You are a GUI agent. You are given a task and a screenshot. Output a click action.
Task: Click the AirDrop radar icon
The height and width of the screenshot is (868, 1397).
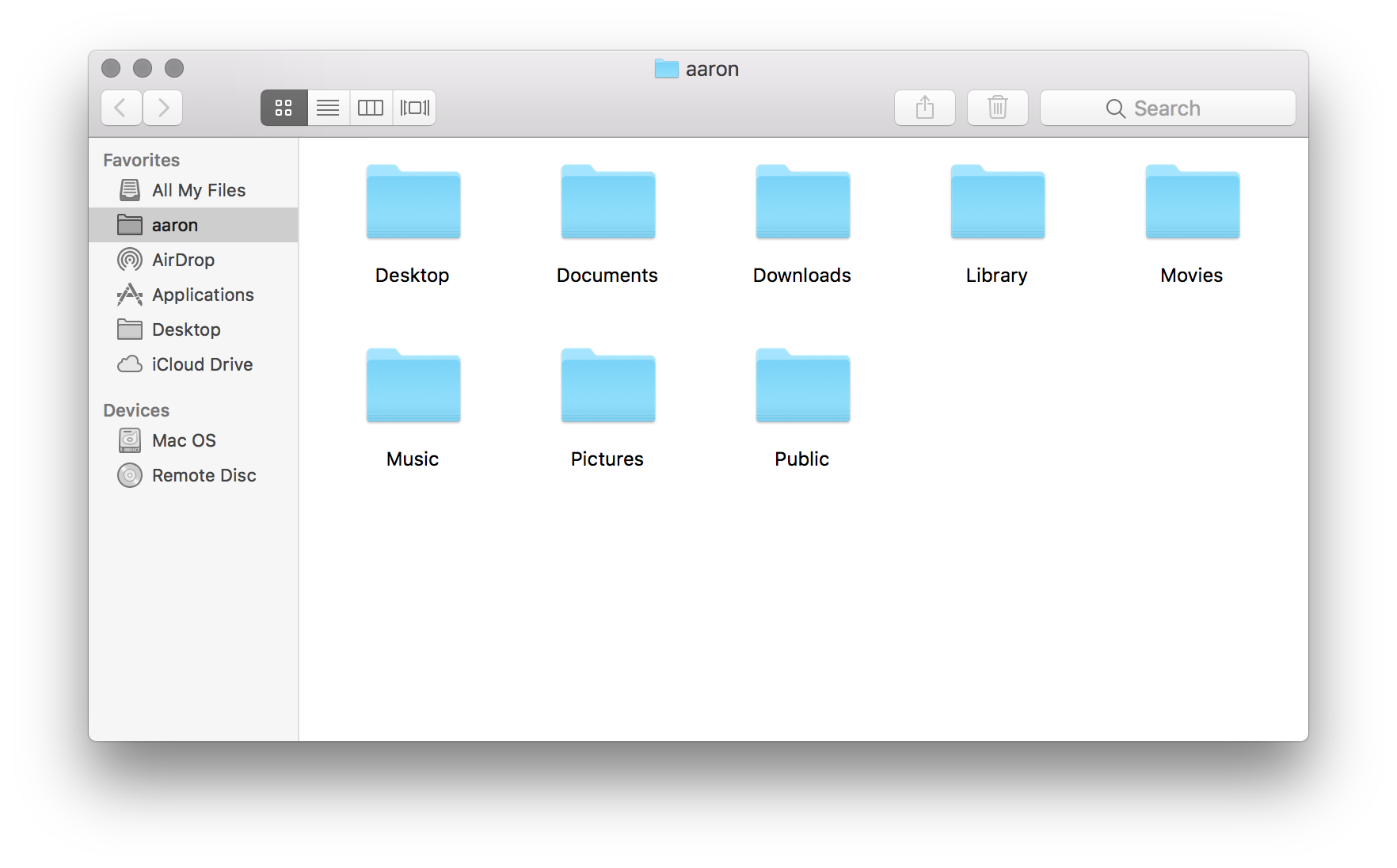[x=130, y=260]
